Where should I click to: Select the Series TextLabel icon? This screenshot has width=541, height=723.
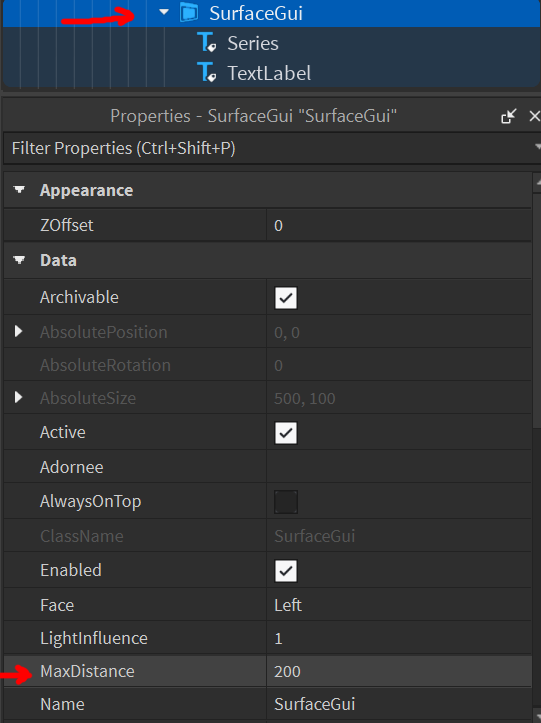206,43
